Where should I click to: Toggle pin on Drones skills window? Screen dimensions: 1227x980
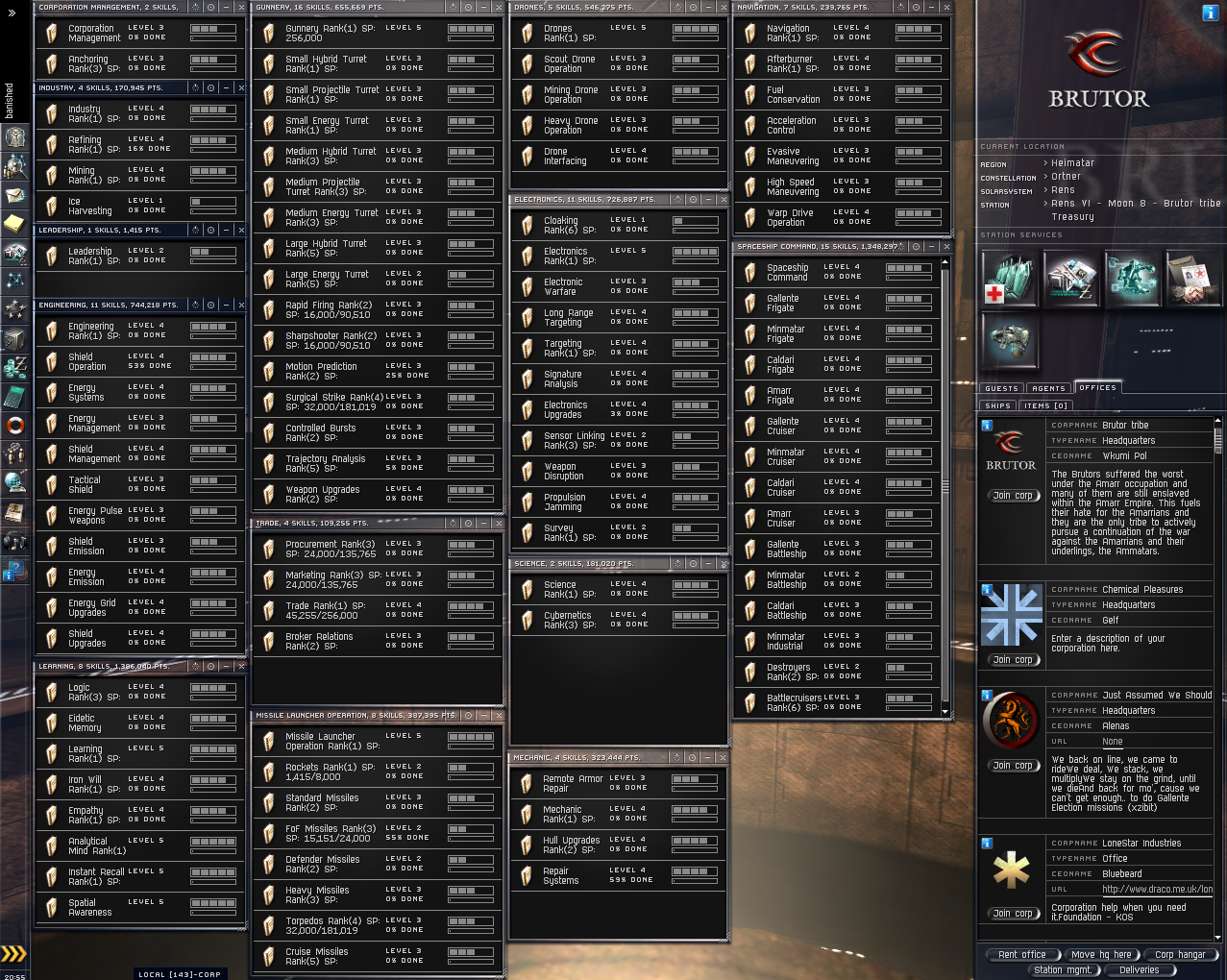point(694,7)
